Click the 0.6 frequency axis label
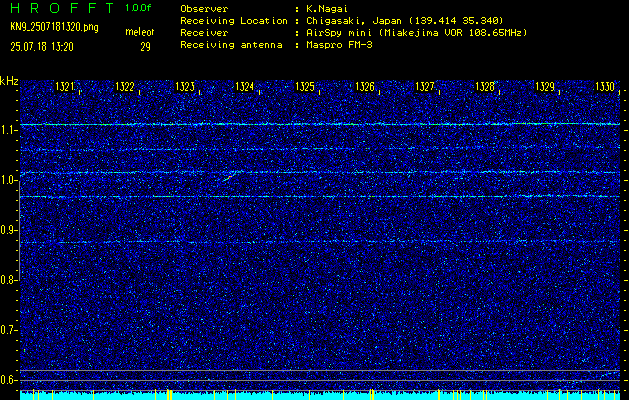Image resolution: width=629 pixels, height=400 pixels. [x=8, y=380]
